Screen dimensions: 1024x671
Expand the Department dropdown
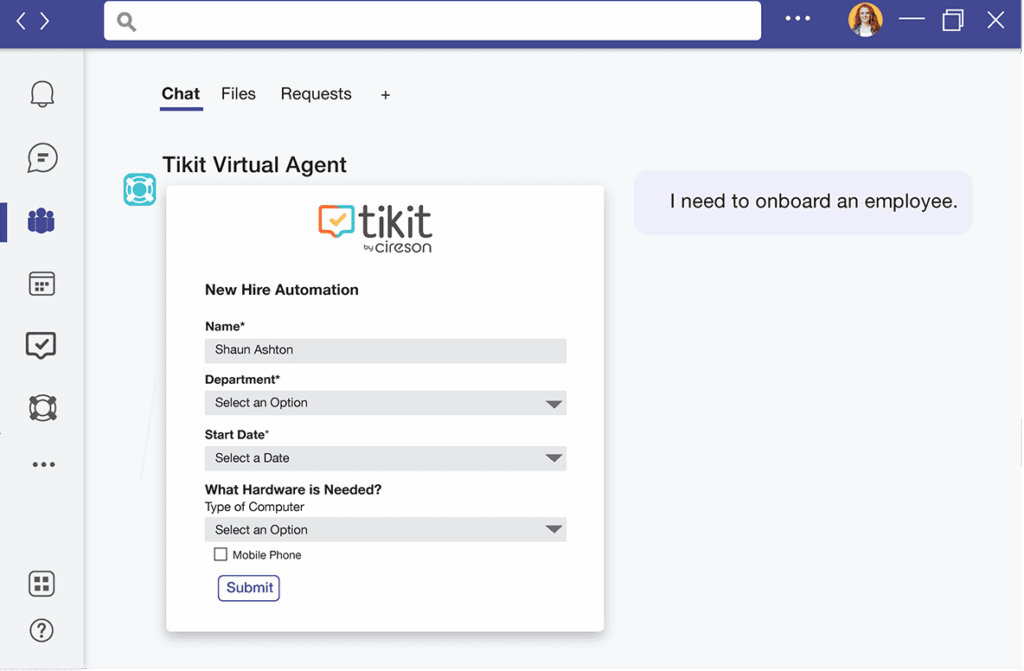pyautogui.click(x=385, y=403)
